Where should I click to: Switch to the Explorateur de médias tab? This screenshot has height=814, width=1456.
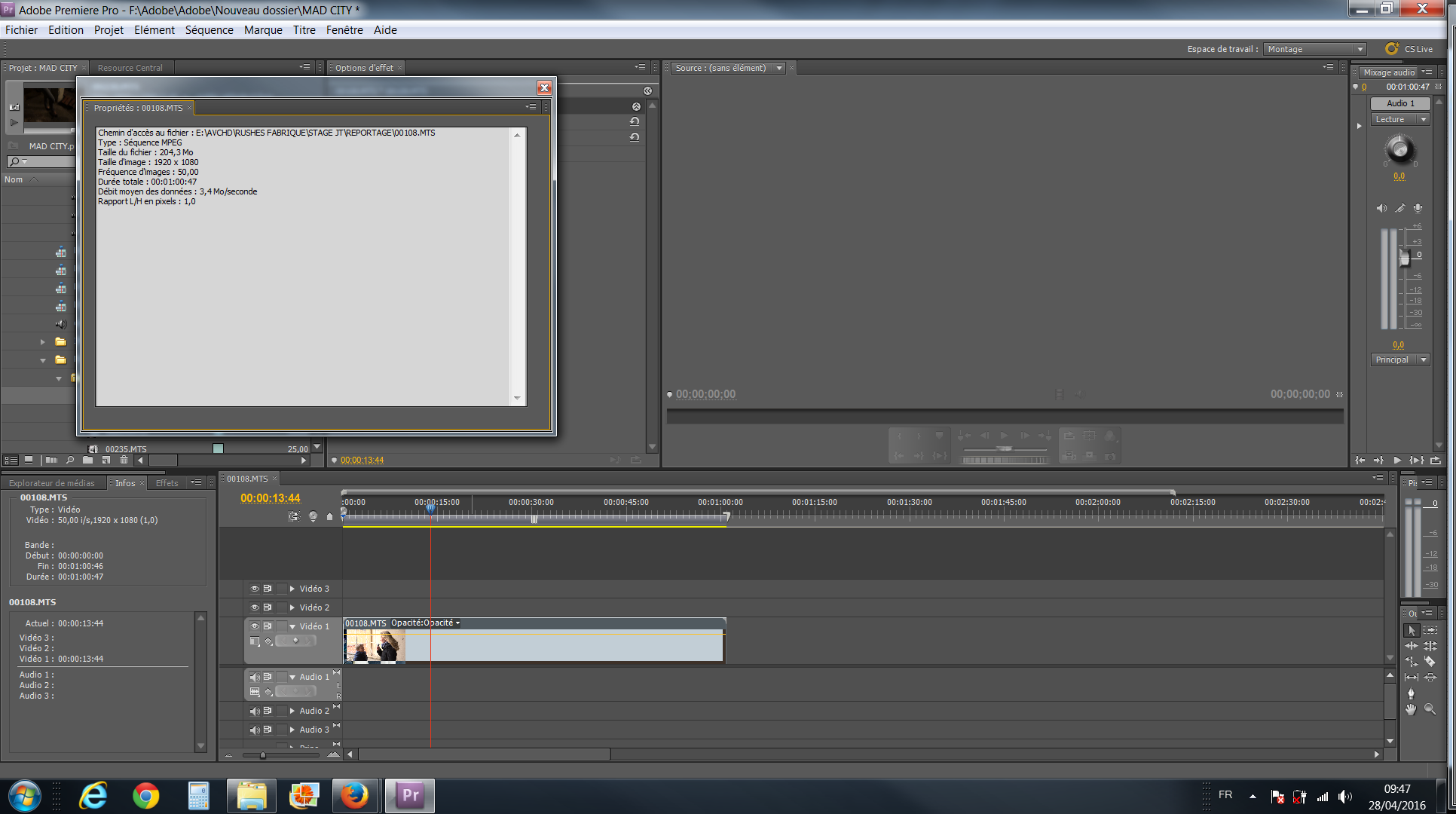point(52,483)
